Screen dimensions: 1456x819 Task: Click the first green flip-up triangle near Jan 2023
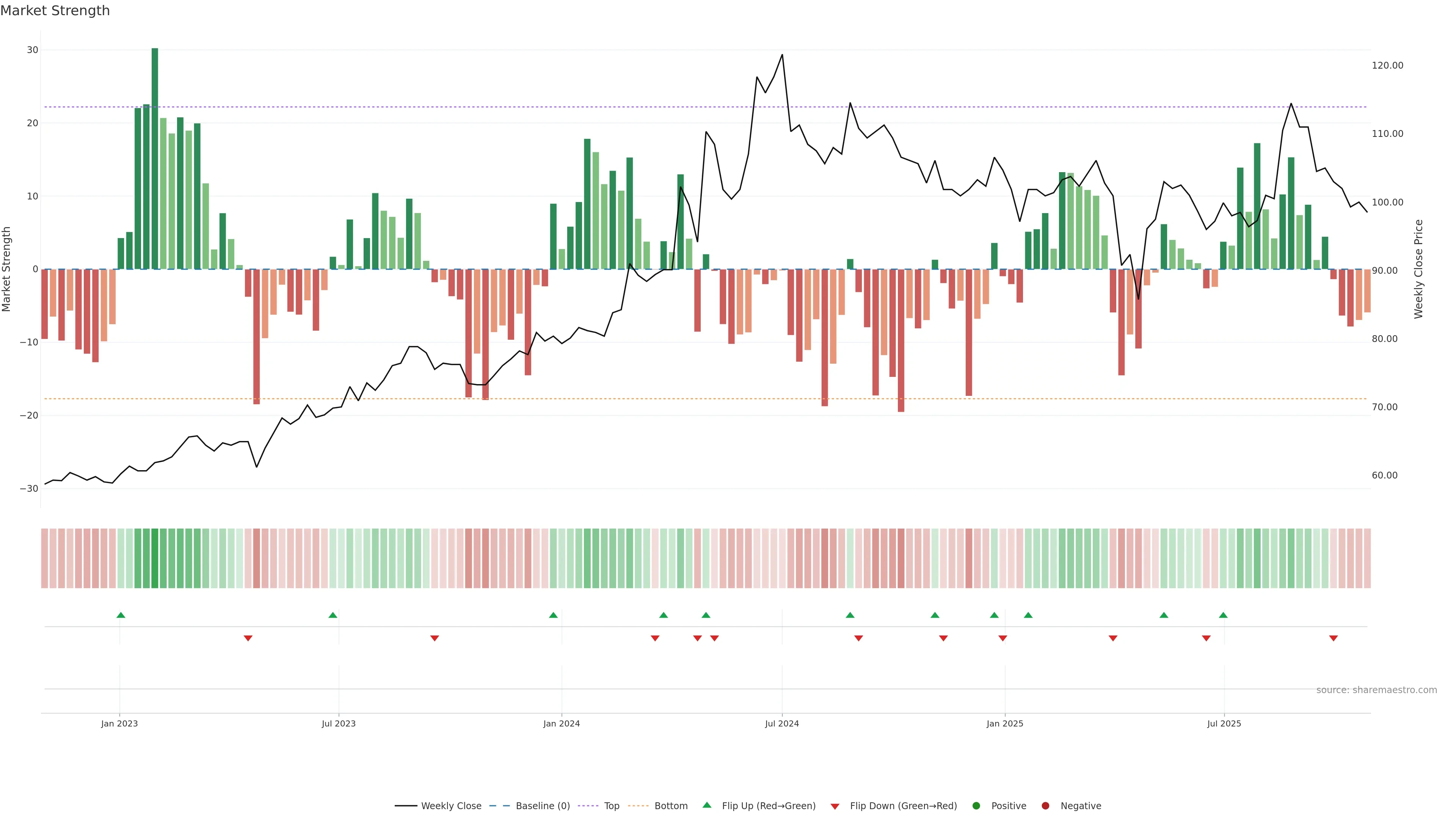tap(121, 615)
